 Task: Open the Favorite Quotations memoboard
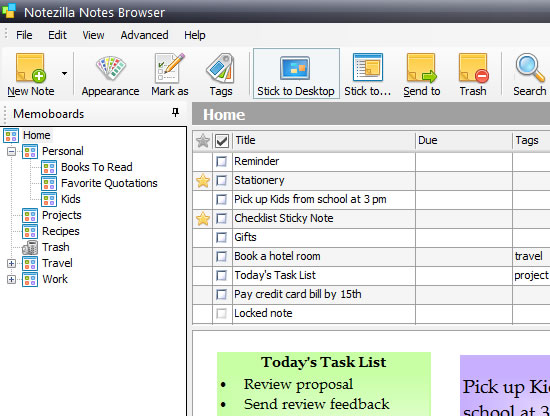[109, 183]
